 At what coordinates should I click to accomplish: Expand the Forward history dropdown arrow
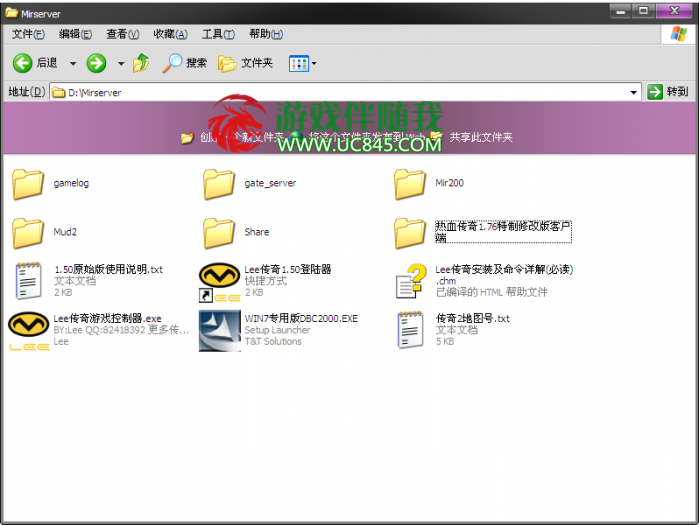pos(121,64)
